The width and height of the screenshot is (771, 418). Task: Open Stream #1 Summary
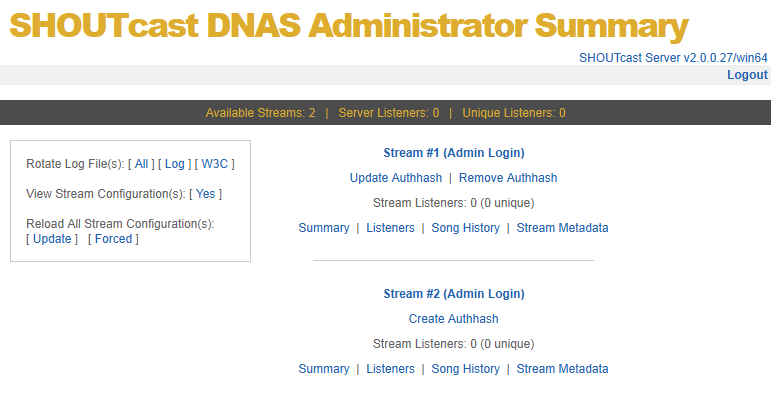pos(323,228)
